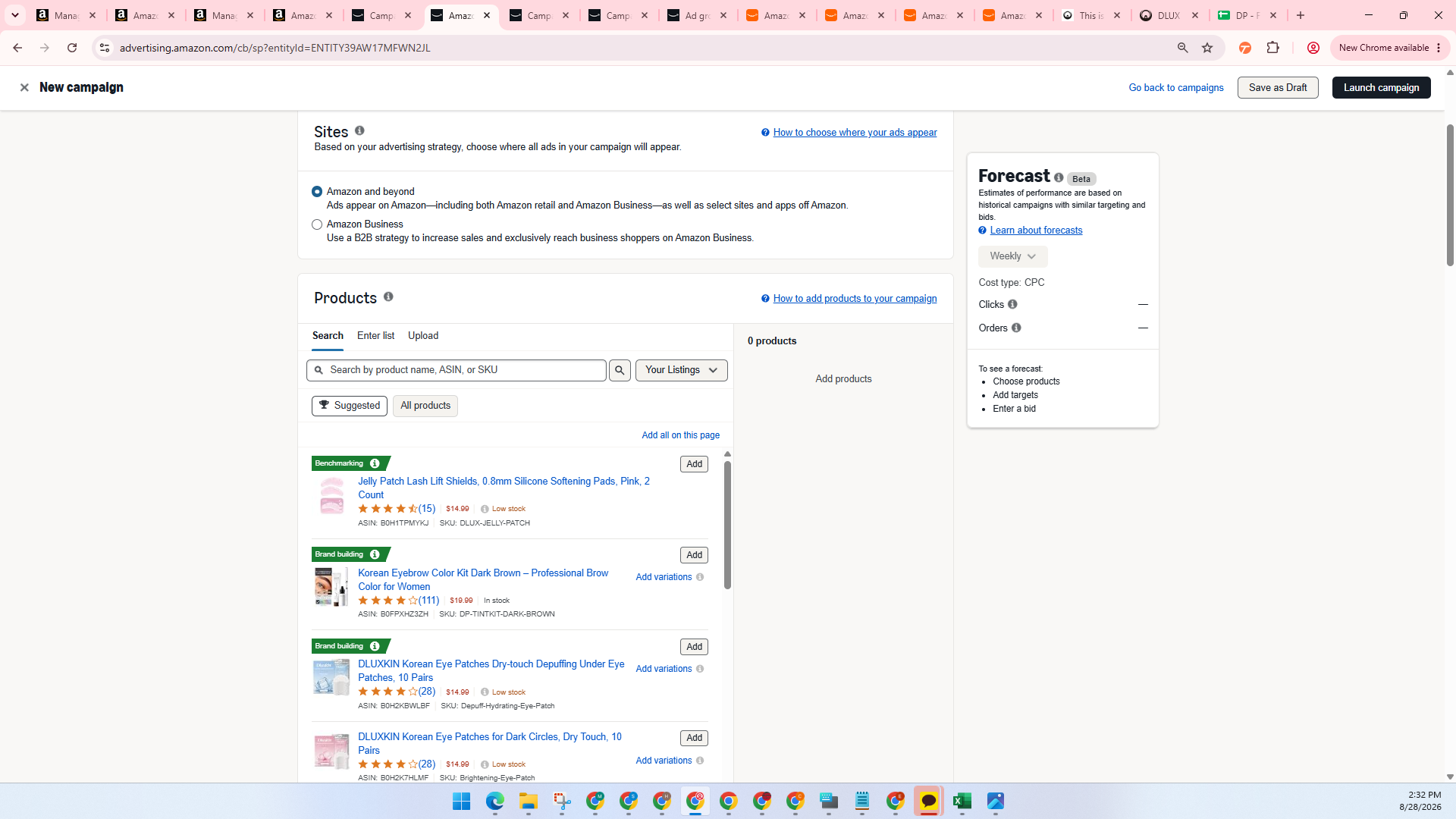
Task: Open New Chrome available menu
Action: coord(1389,48)
